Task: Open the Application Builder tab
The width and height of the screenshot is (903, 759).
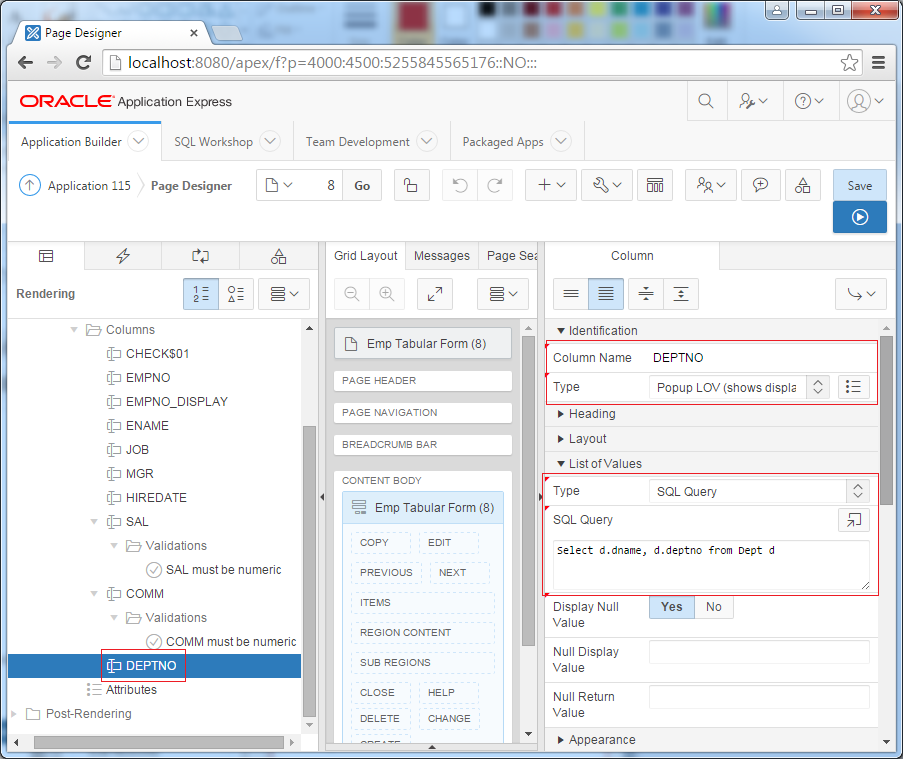Action: (71, 142)
